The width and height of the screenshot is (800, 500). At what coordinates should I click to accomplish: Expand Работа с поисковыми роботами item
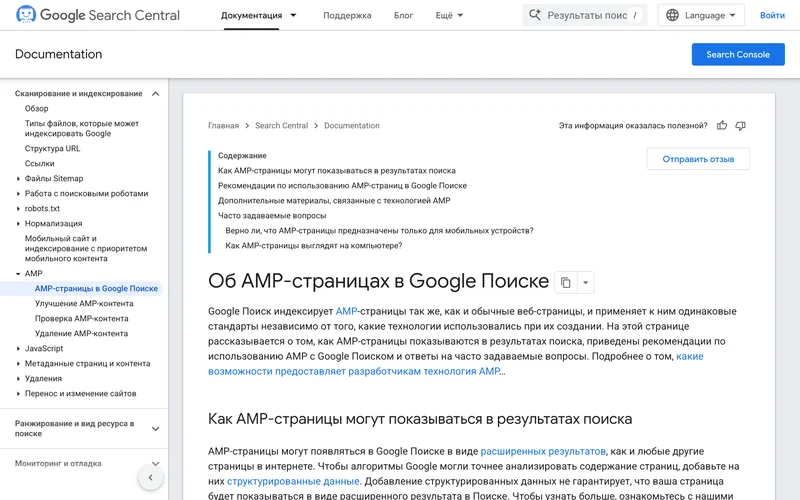(18, 194)
